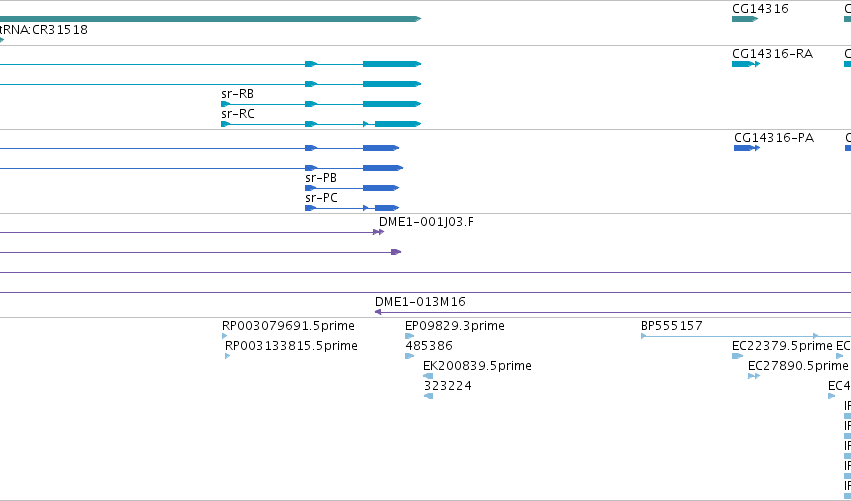Image resolution: width=851 pixels, height=501 pixels.
Task: Click the RP003133815.5prime arrow marker
Action: 227,356
